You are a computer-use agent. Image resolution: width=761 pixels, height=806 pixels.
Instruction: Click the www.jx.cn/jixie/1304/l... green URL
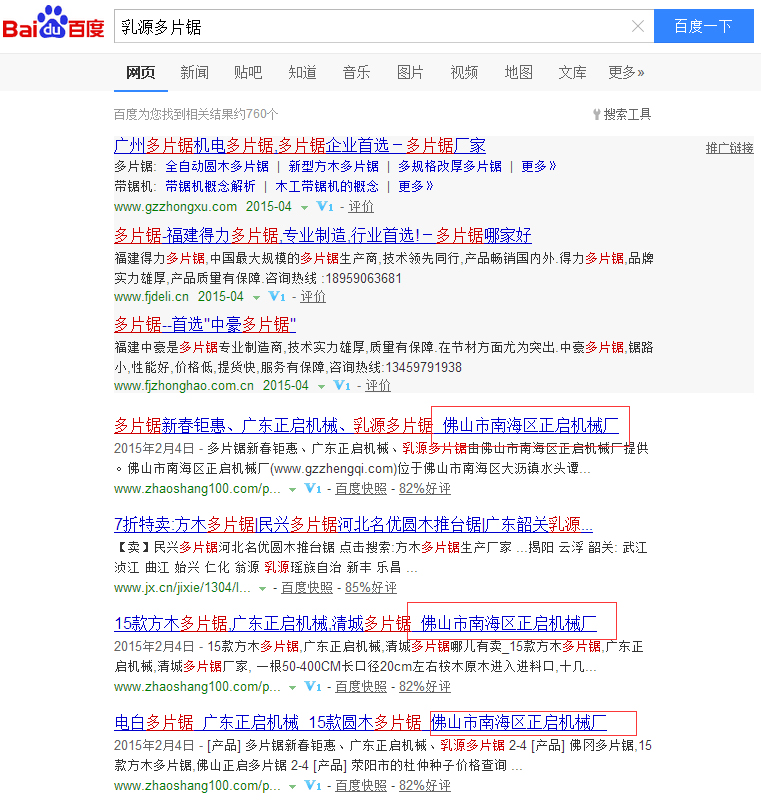tap(183, 588)
